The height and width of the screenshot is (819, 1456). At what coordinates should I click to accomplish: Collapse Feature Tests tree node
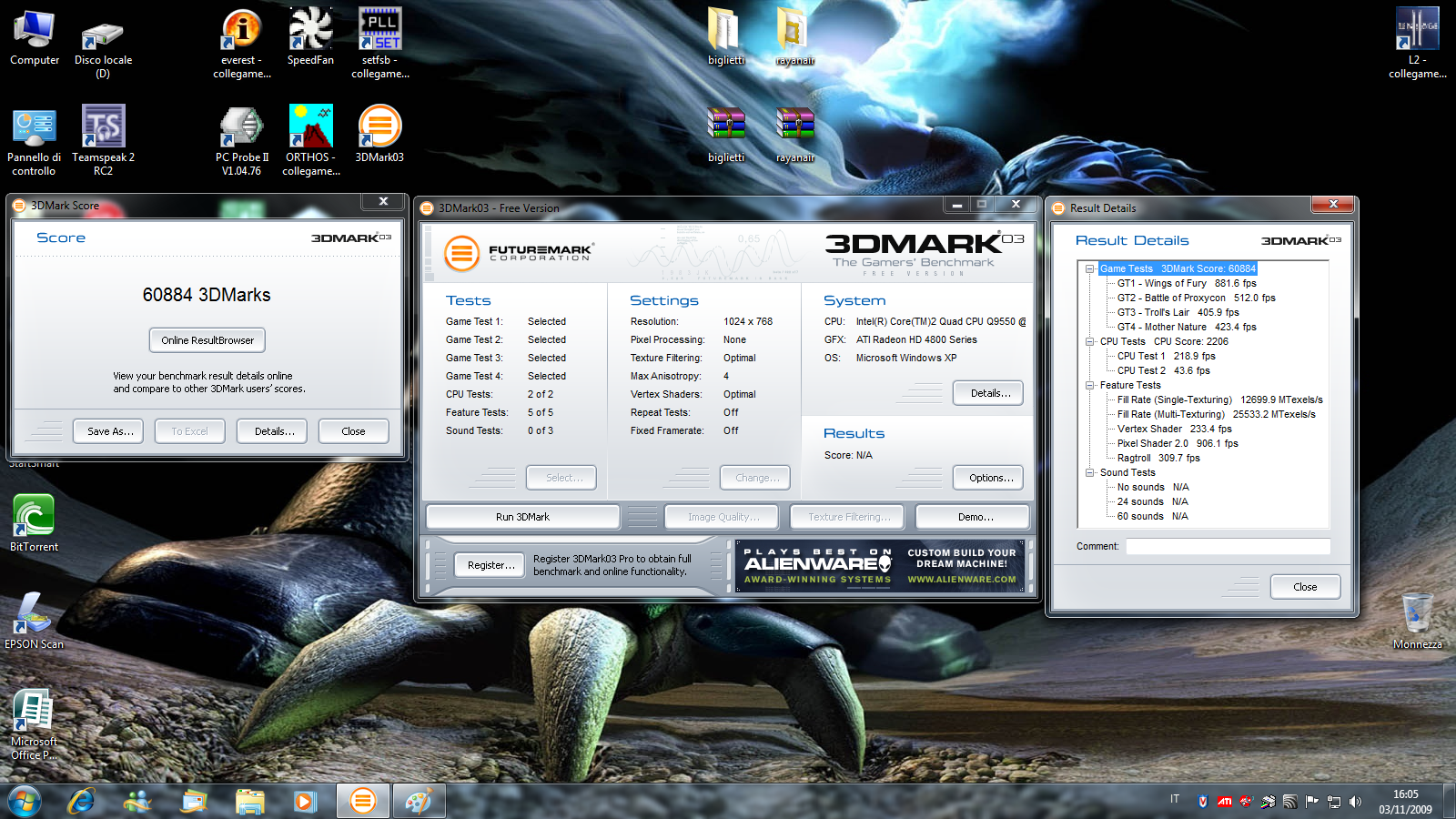pyautogui.click(x=1089, y=385)
